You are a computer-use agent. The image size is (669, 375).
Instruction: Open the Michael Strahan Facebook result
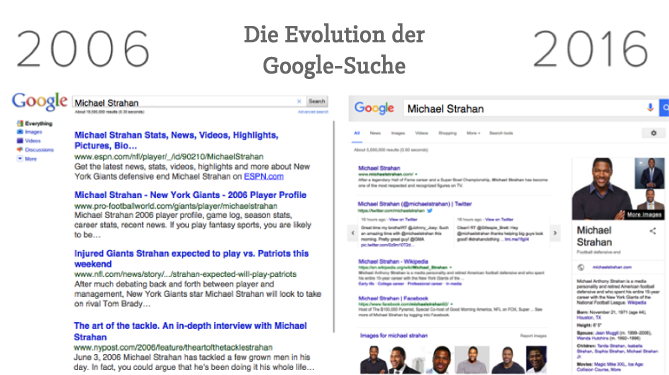(x=393, y=298)
